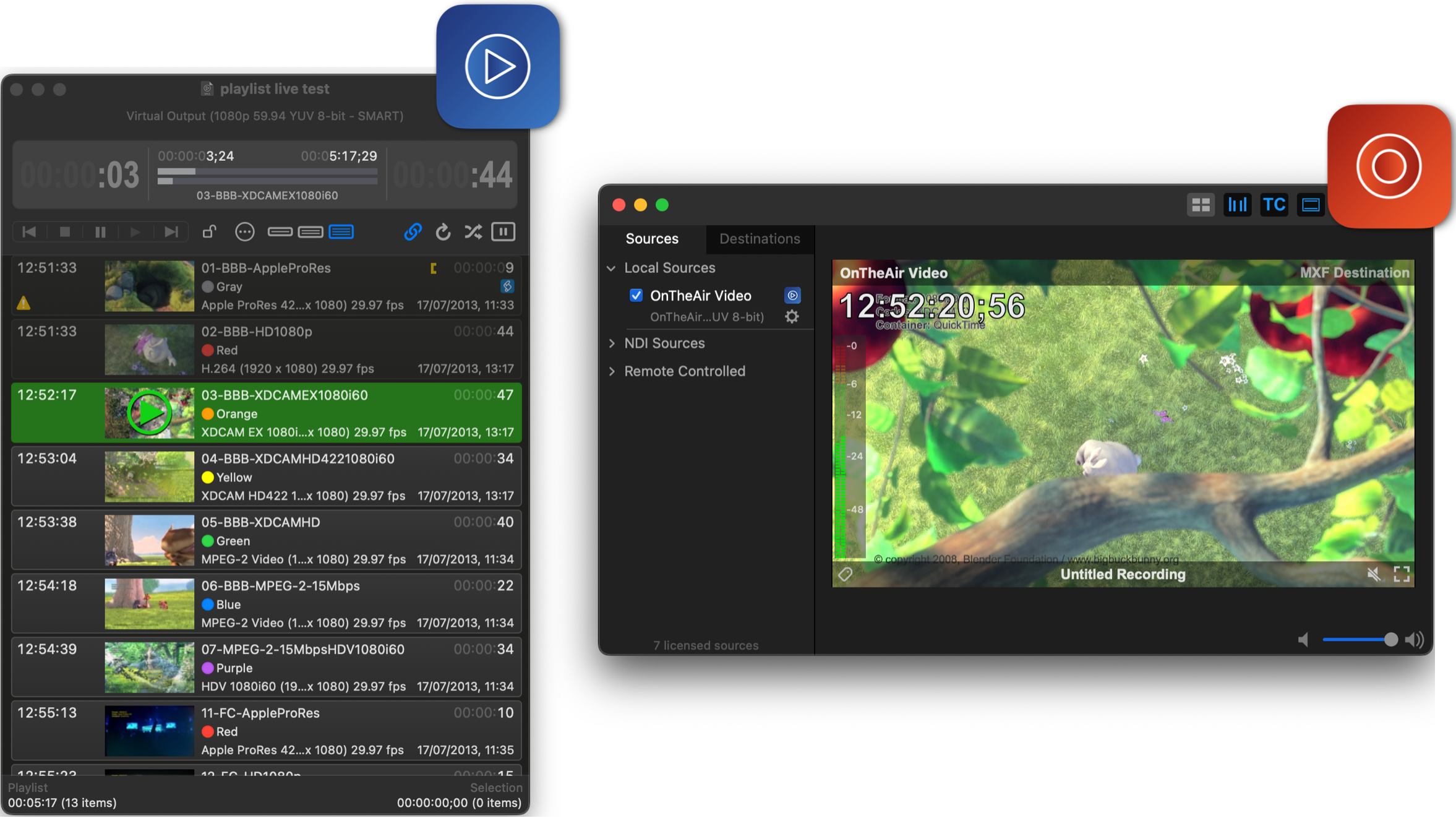Select the large three-line row view
1456x818 pixels.
tap(341, 232)
